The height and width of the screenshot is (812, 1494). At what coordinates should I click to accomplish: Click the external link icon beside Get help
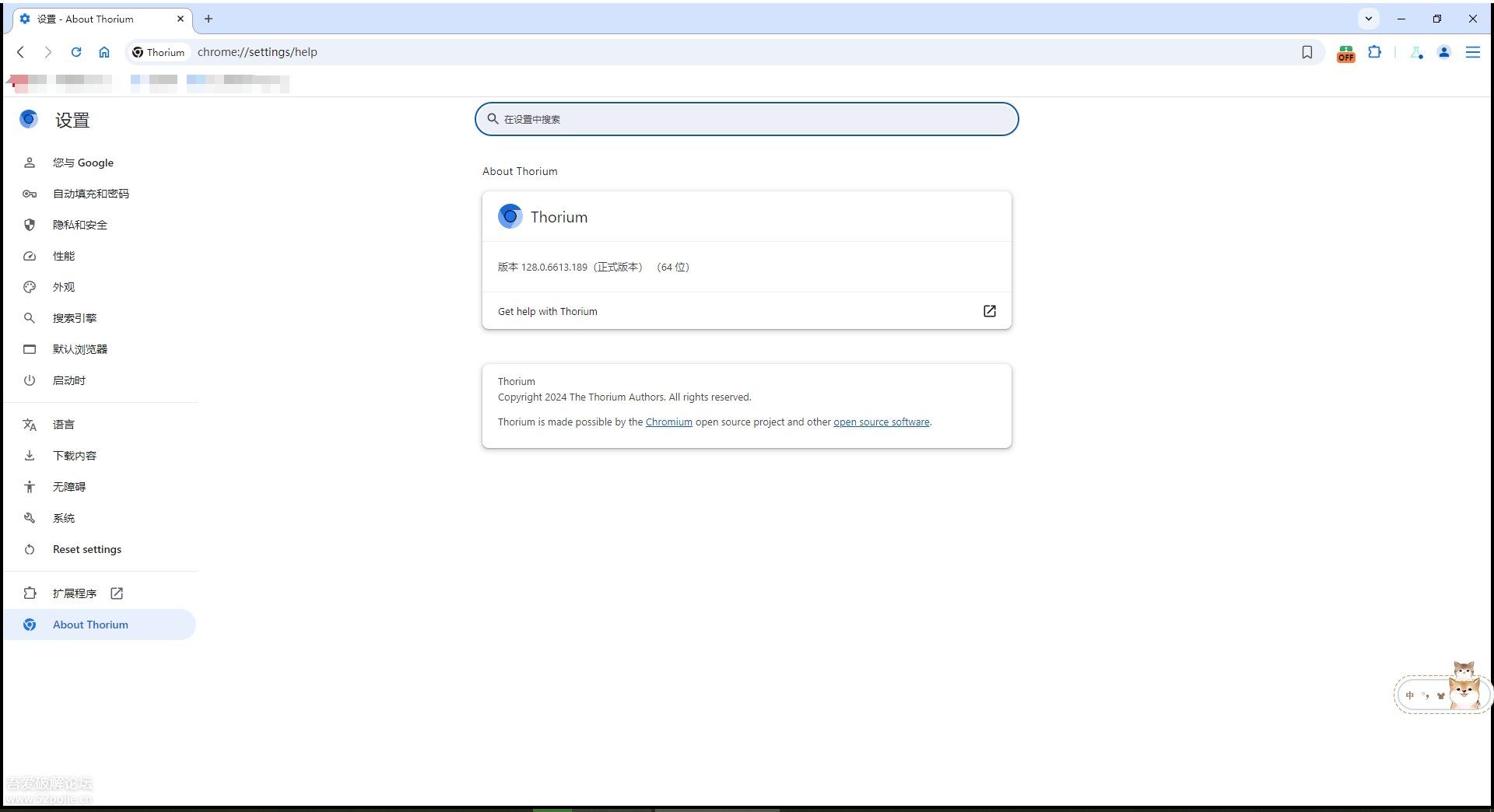tap(990, 311)
